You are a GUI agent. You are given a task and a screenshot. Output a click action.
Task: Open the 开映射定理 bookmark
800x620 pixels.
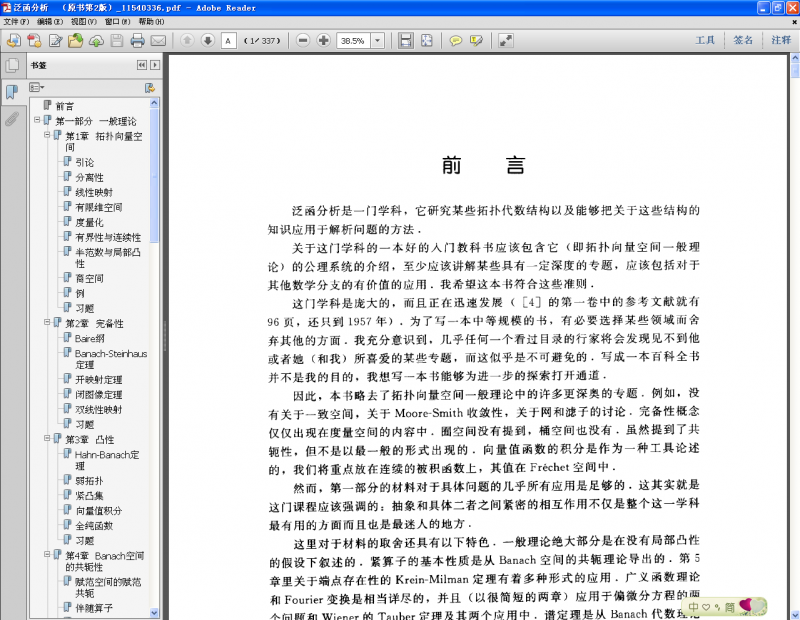tap(98, 380)
